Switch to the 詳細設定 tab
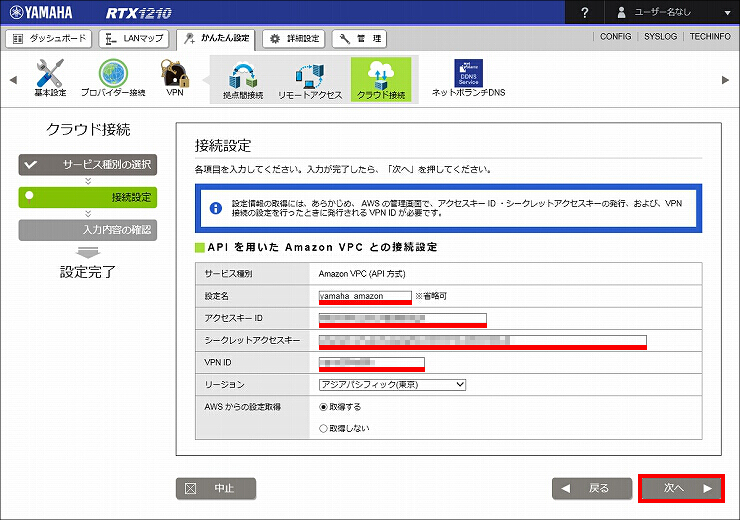This screenshot has height=520, width=740. tap(294, 39)
